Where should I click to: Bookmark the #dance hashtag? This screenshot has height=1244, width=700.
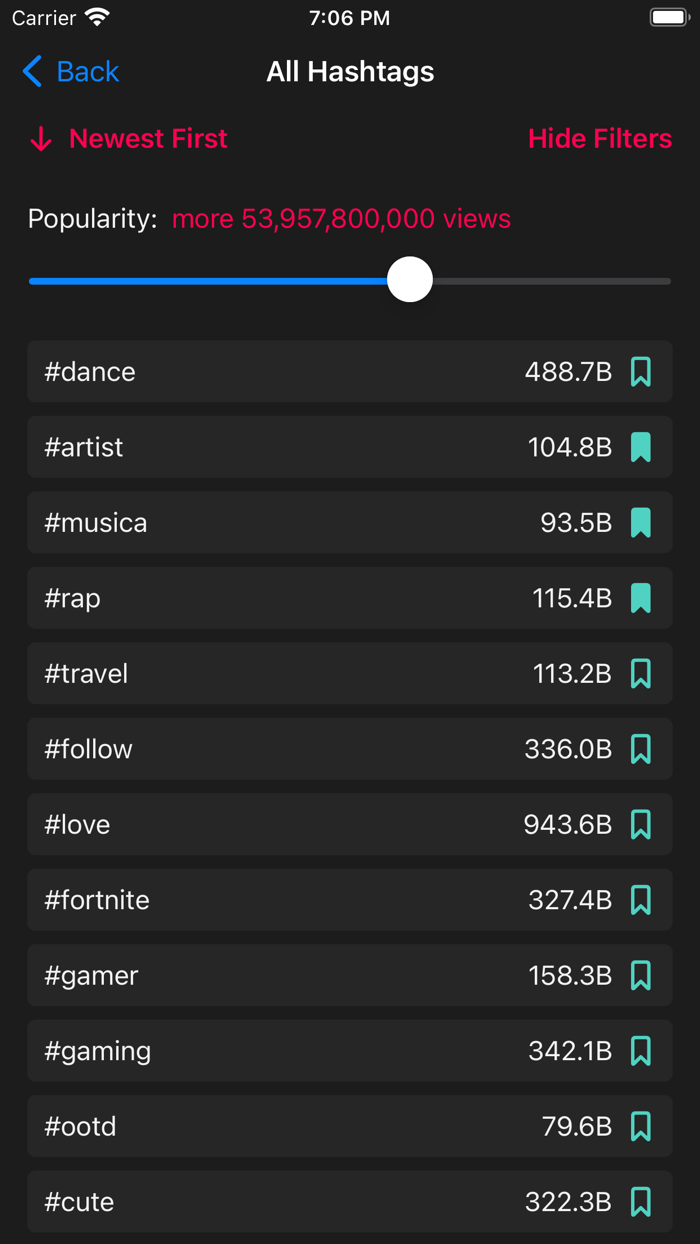click(641, 371)
